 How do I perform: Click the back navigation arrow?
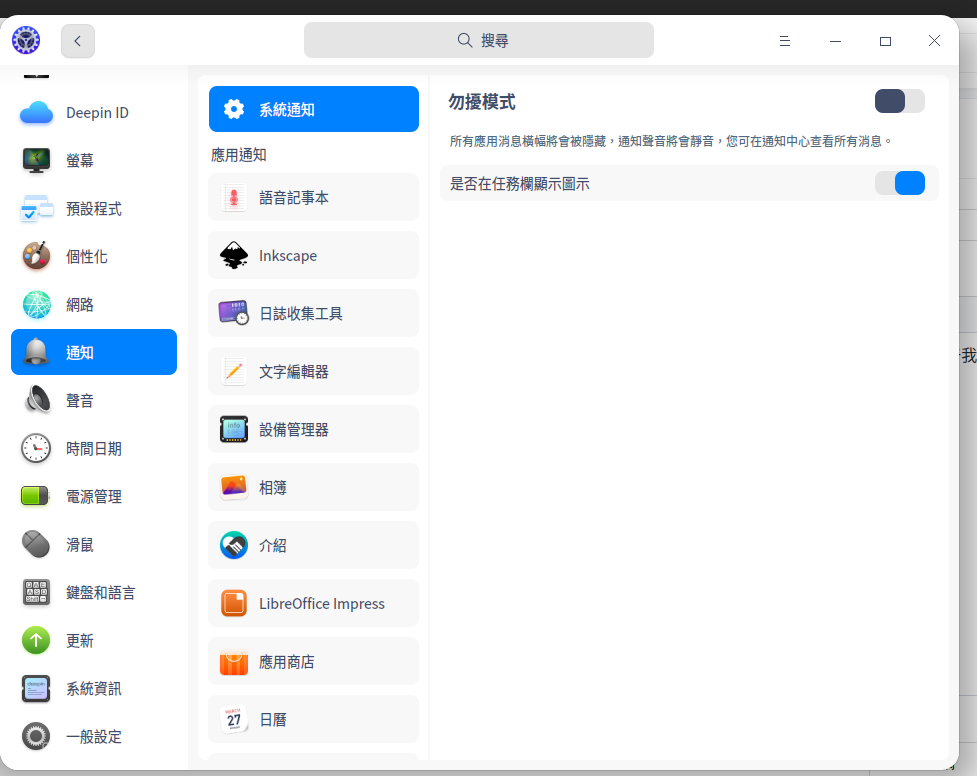point(77,40)
